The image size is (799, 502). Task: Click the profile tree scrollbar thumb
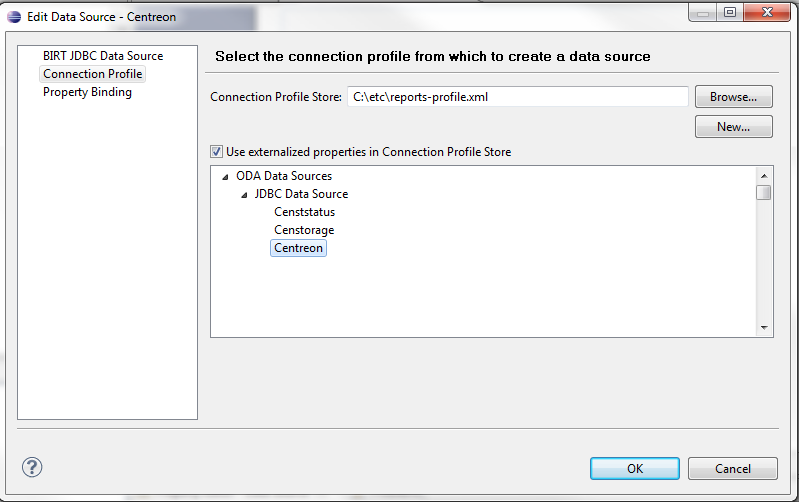click(764, 193)
